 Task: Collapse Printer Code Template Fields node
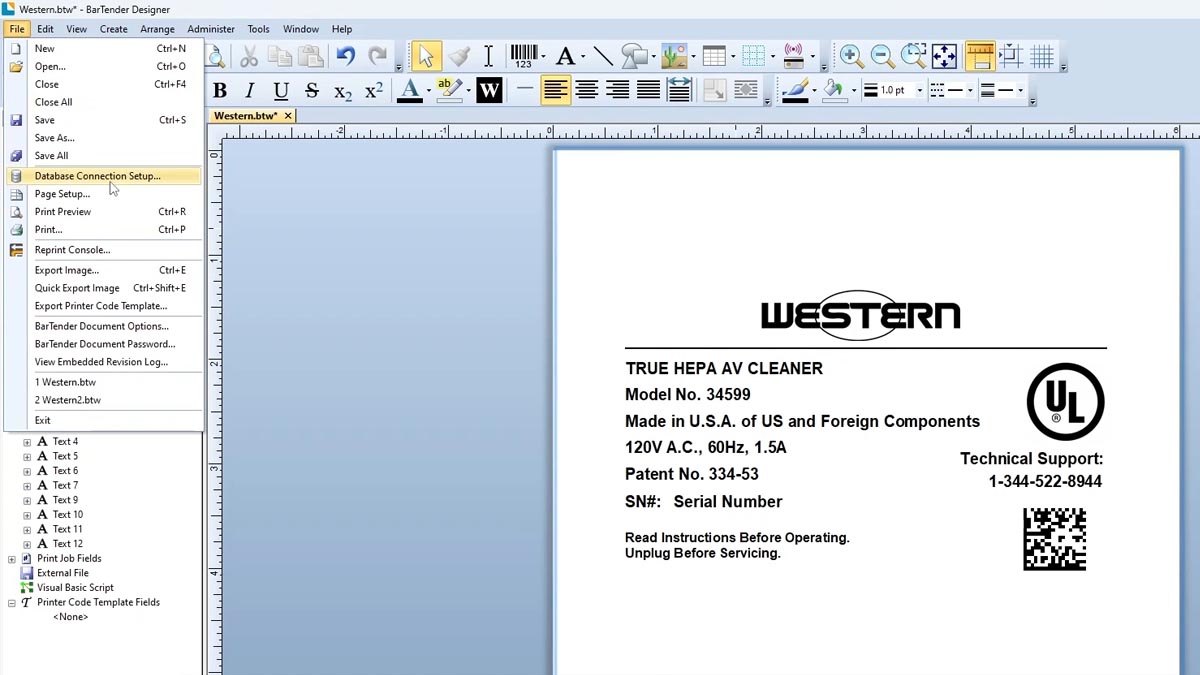12,603
